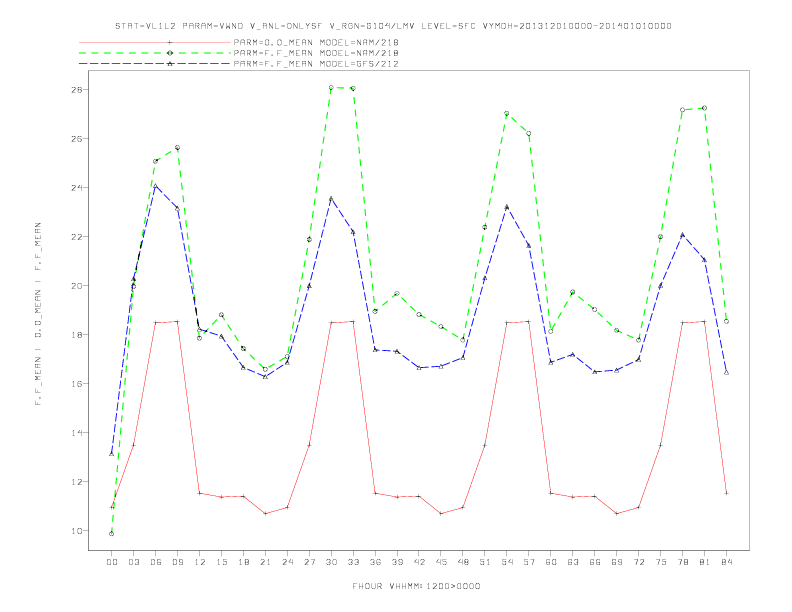The height and width of the screenshot is (612, 792).
Task: Click y-axis tick label 24
Action: [x=77, y=187]
